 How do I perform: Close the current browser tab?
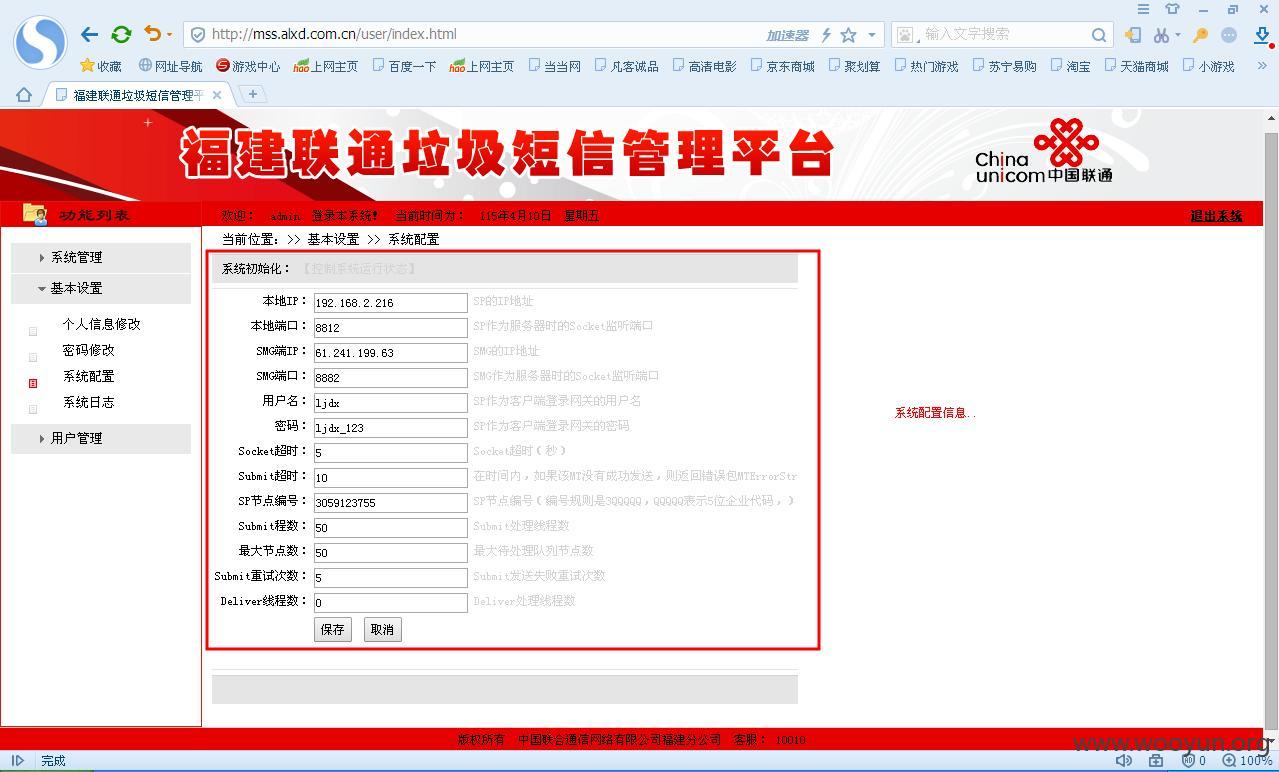pyautogui.click(x=217, y=95)
